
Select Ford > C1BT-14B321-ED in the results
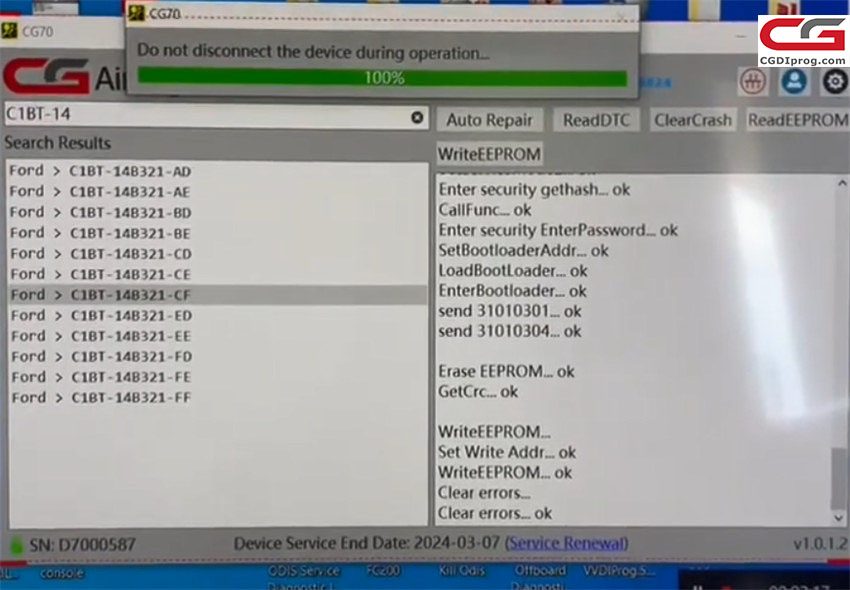[x=218, y=316]
